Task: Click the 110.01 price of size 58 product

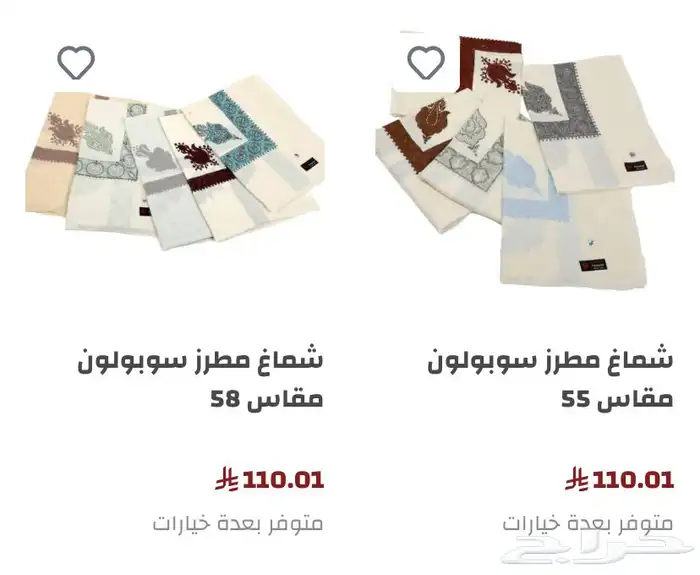Action: [x=283, y=480]
